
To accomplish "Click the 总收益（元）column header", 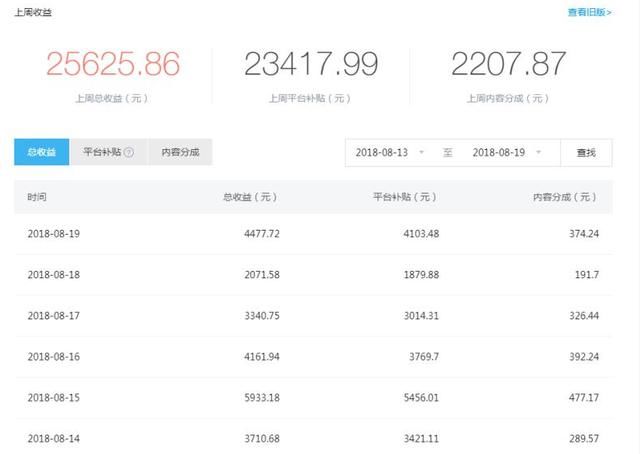I will click(250, 197).
